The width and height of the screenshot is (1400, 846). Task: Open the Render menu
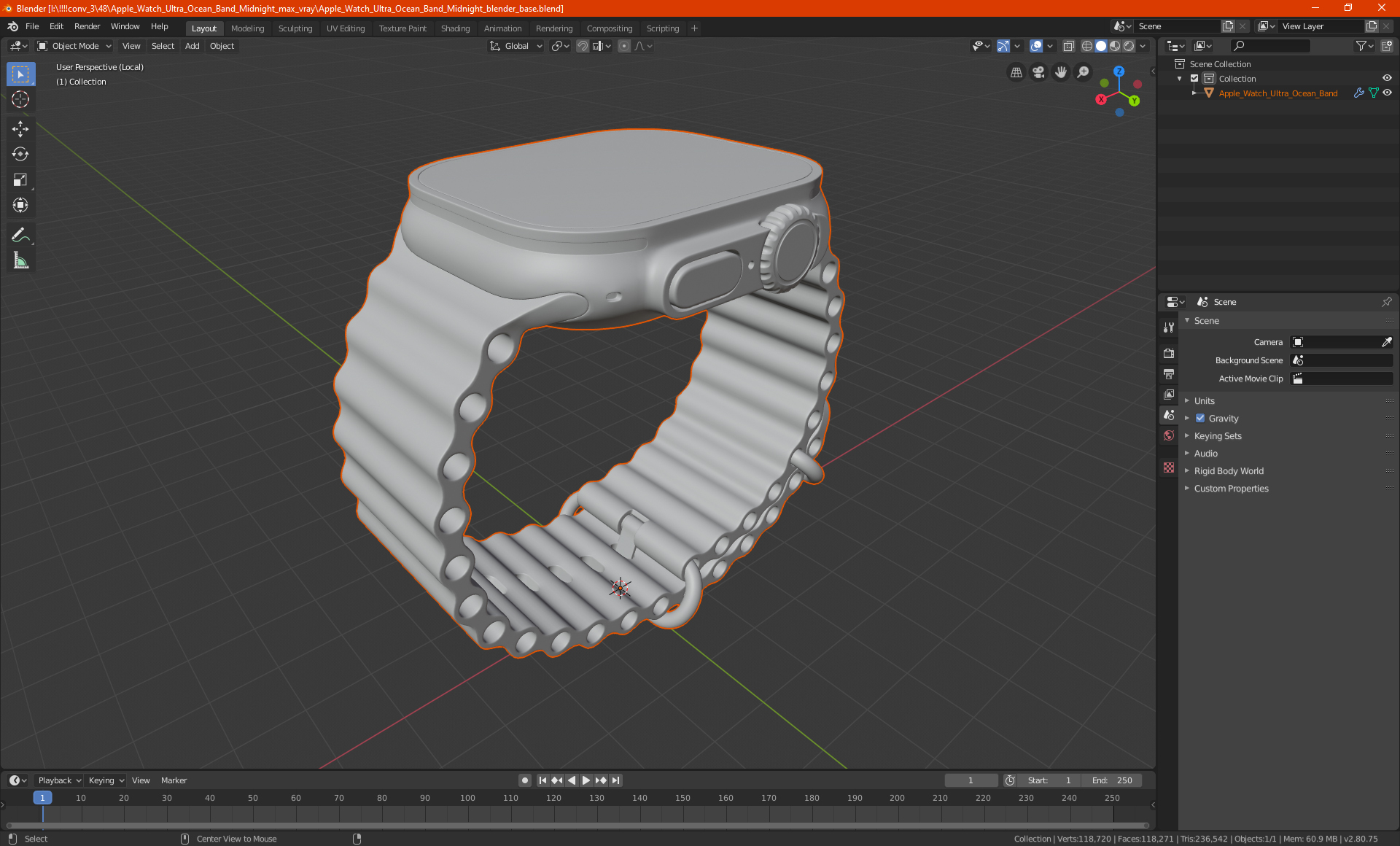87,26
